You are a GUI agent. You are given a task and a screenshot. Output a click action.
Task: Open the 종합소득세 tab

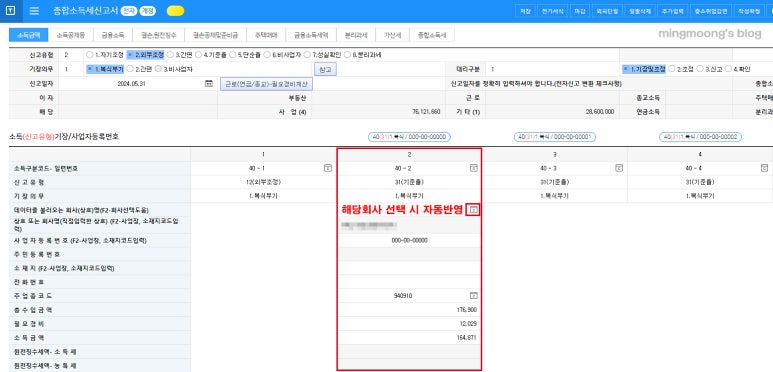coord(431,35)
